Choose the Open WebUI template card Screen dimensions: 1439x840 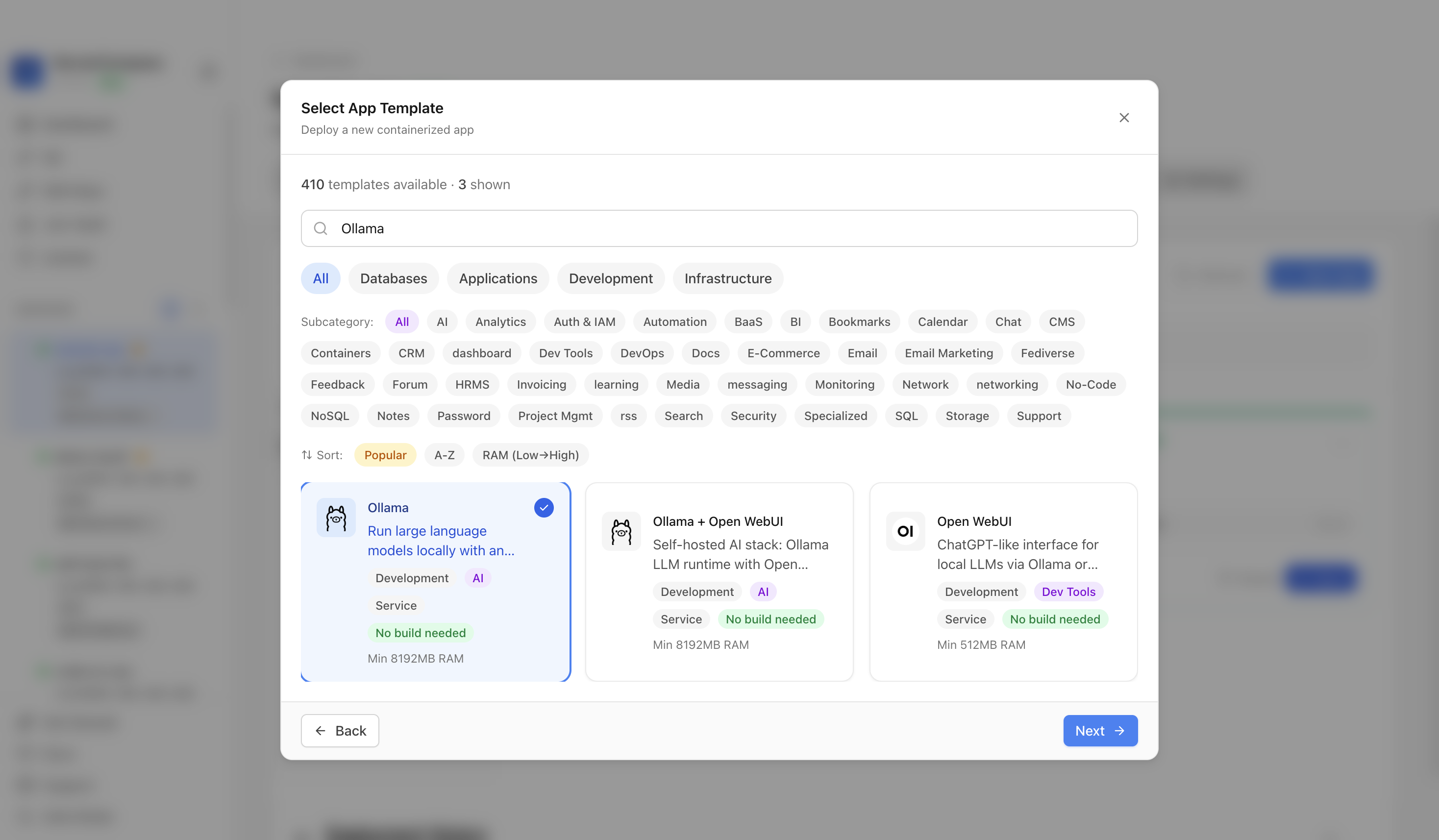coord(1003,582)
